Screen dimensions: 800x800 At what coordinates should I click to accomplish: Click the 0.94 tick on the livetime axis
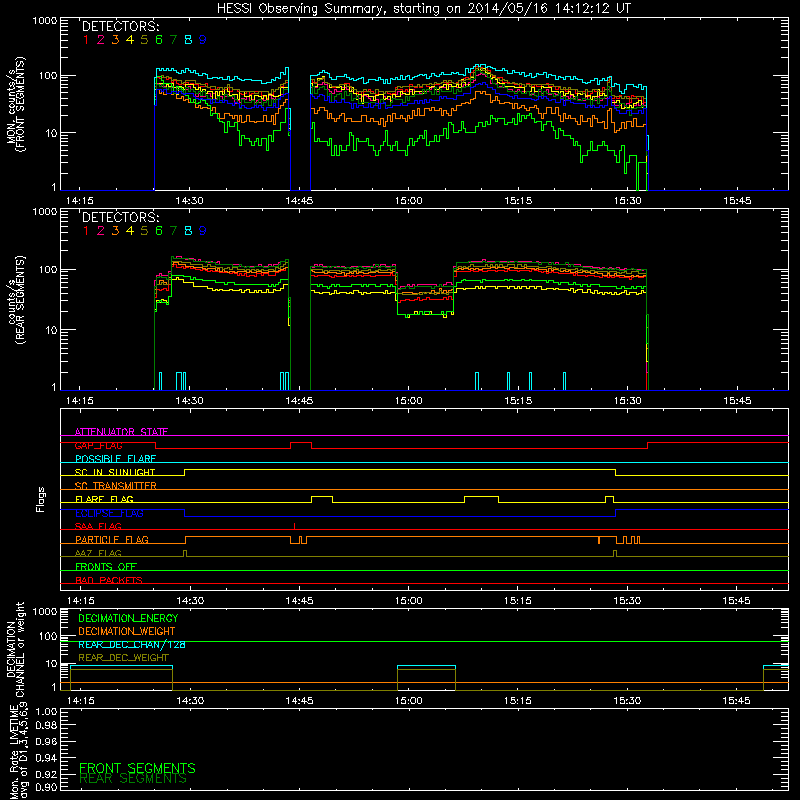pyautogui.click(x=46, y=758)
